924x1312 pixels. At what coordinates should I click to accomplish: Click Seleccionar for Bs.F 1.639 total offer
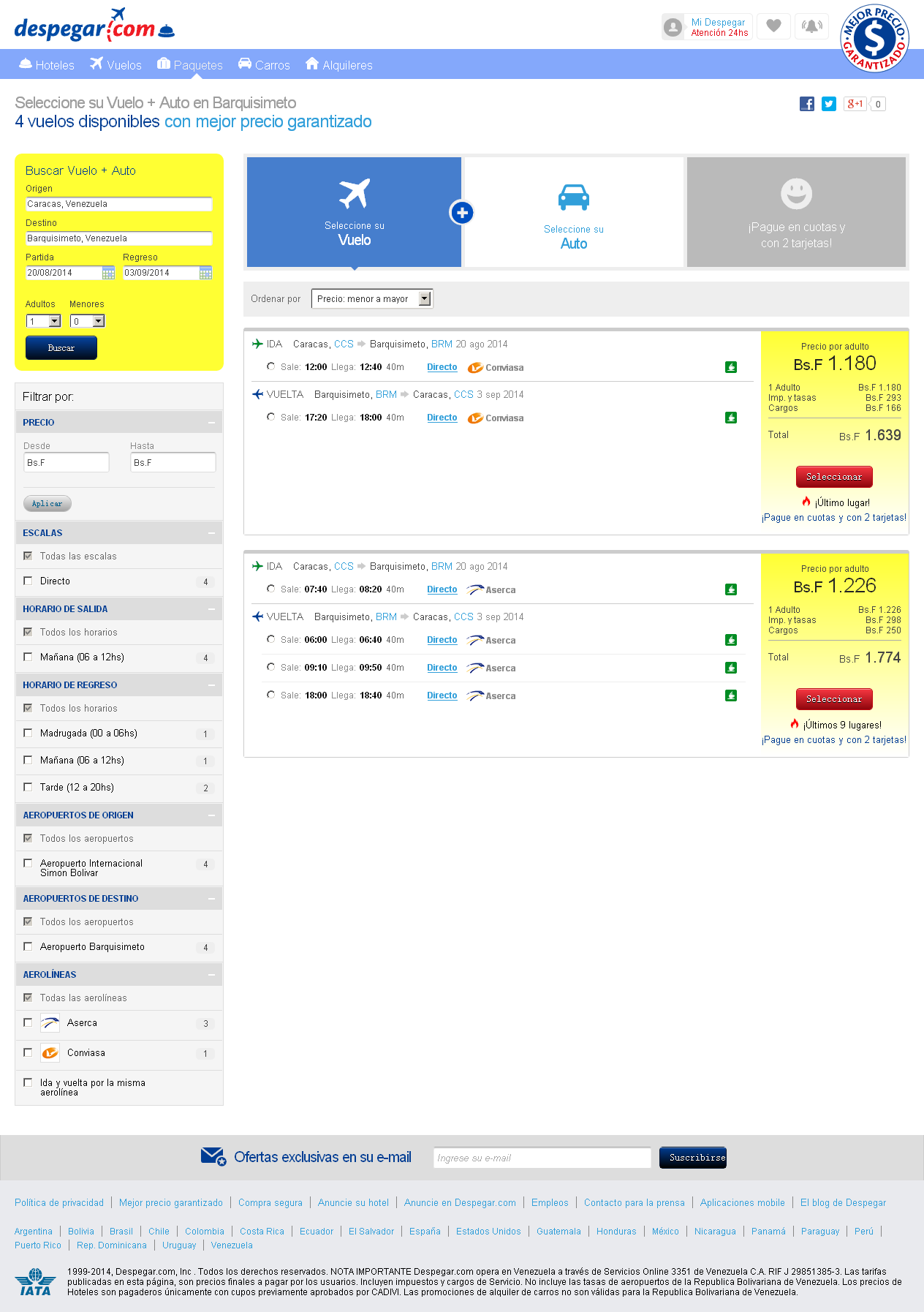tap(834, 477)
